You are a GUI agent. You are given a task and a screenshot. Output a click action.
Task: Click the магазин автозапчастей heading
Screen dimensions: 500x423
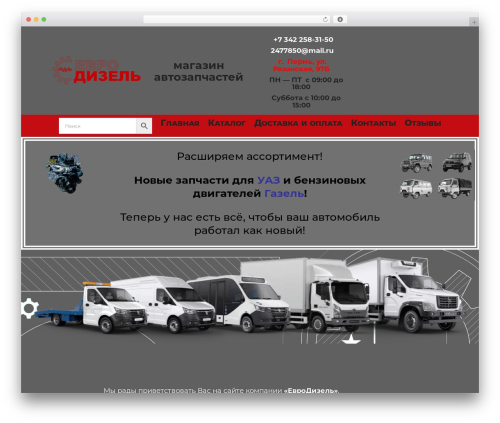point(198,71)
